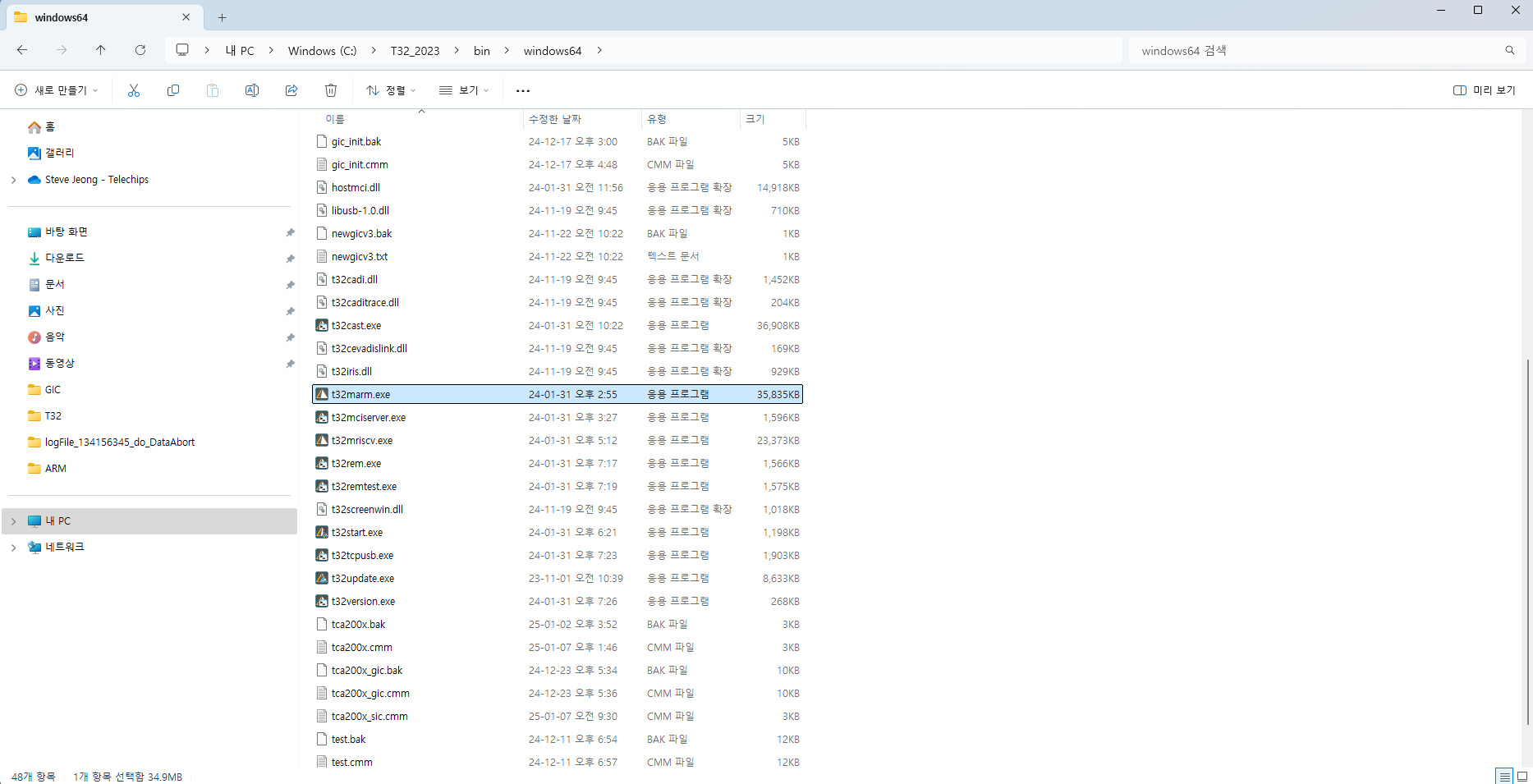This screenshot has height=784, width=1533.
Task: Navigate back with the Back arrow
Action: point(22,50)
